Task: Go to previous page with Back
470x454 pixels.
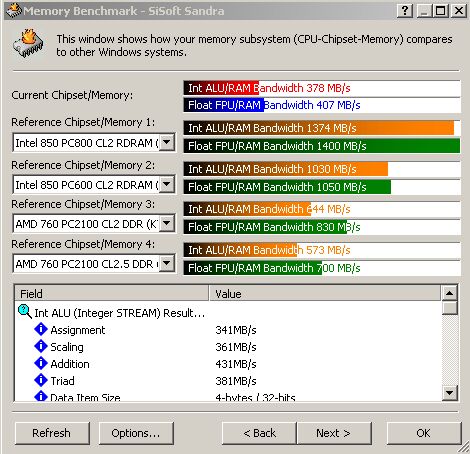Action: (x=259, y=433)
